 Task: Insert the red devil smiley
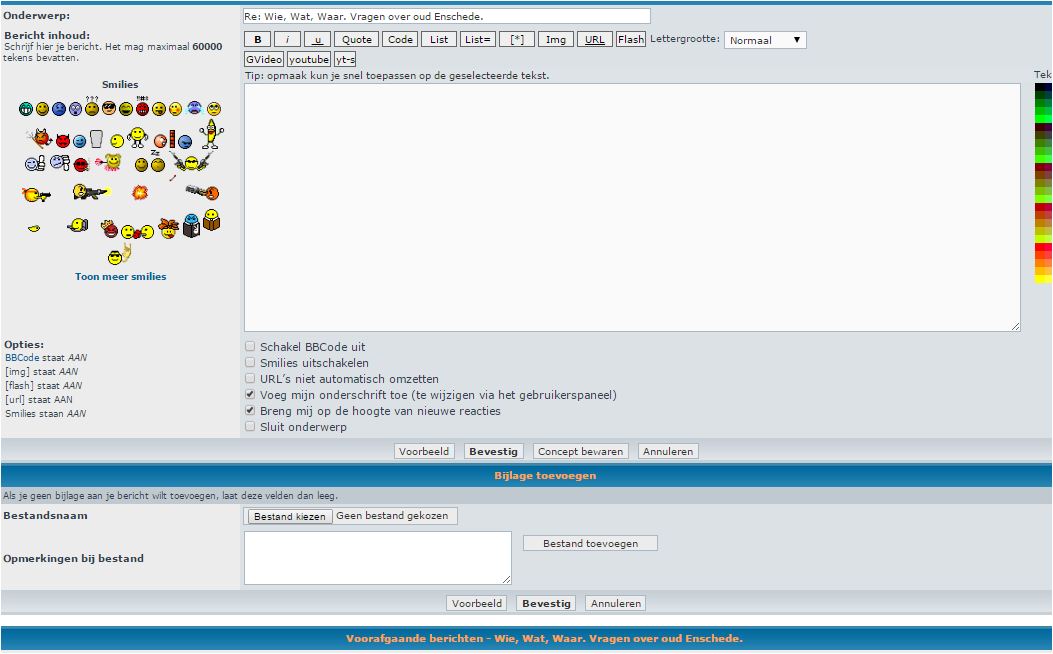pos(63,141)
